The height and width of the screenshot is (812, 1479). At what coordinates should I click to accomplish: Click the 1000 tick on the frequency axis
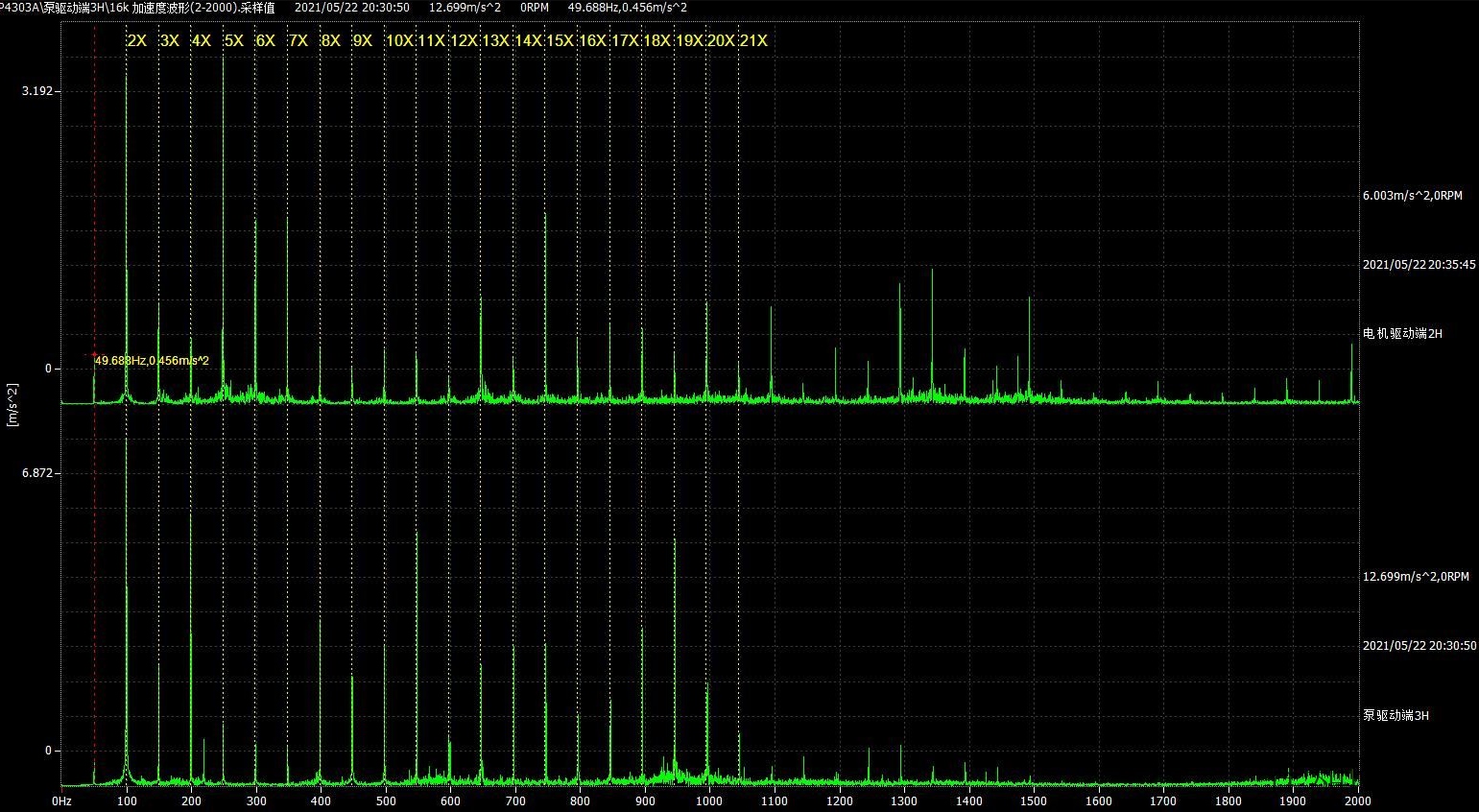coord(709,801)
